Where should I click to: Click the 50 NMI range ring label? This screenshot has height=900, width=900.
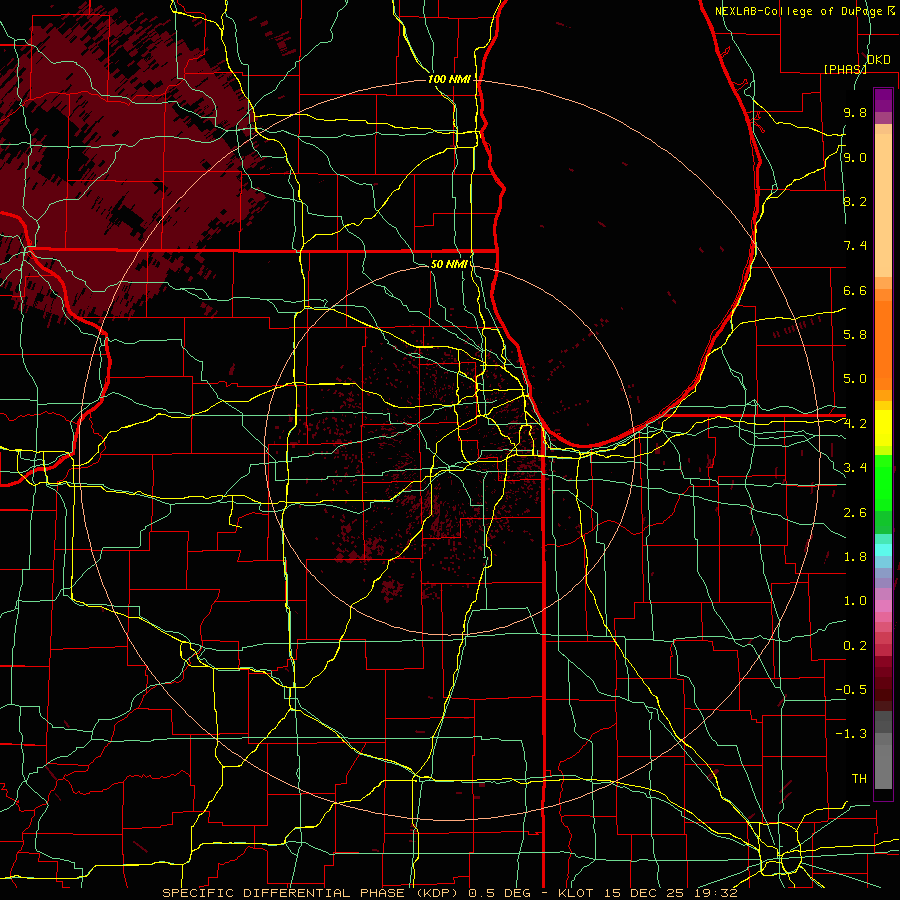[x=449, y=264]
